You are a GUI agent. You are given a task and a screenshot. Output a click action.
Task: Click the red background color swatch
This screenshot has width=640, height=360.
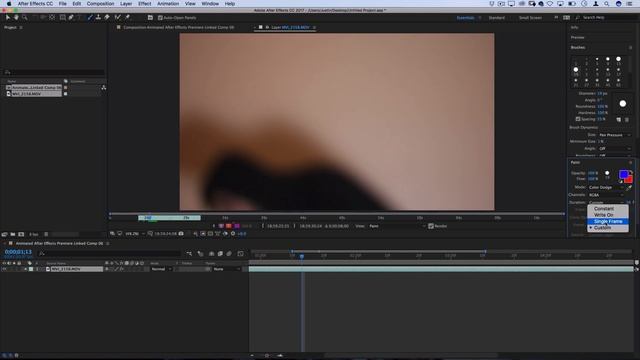pyautogui.click(x=630, y=180)
